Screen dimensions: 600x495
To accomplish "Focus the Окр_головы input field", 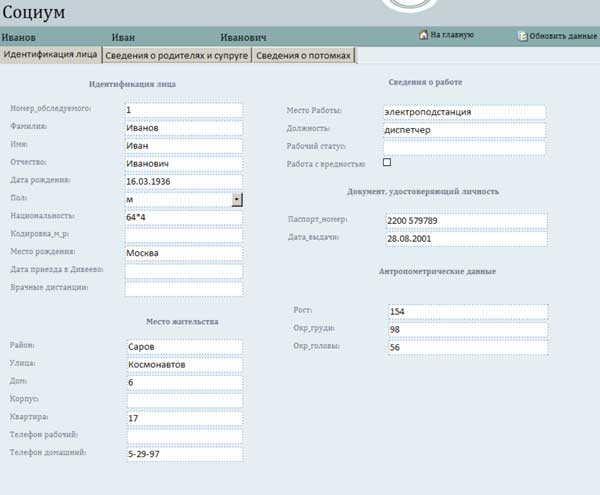I will tap(467, 347).
